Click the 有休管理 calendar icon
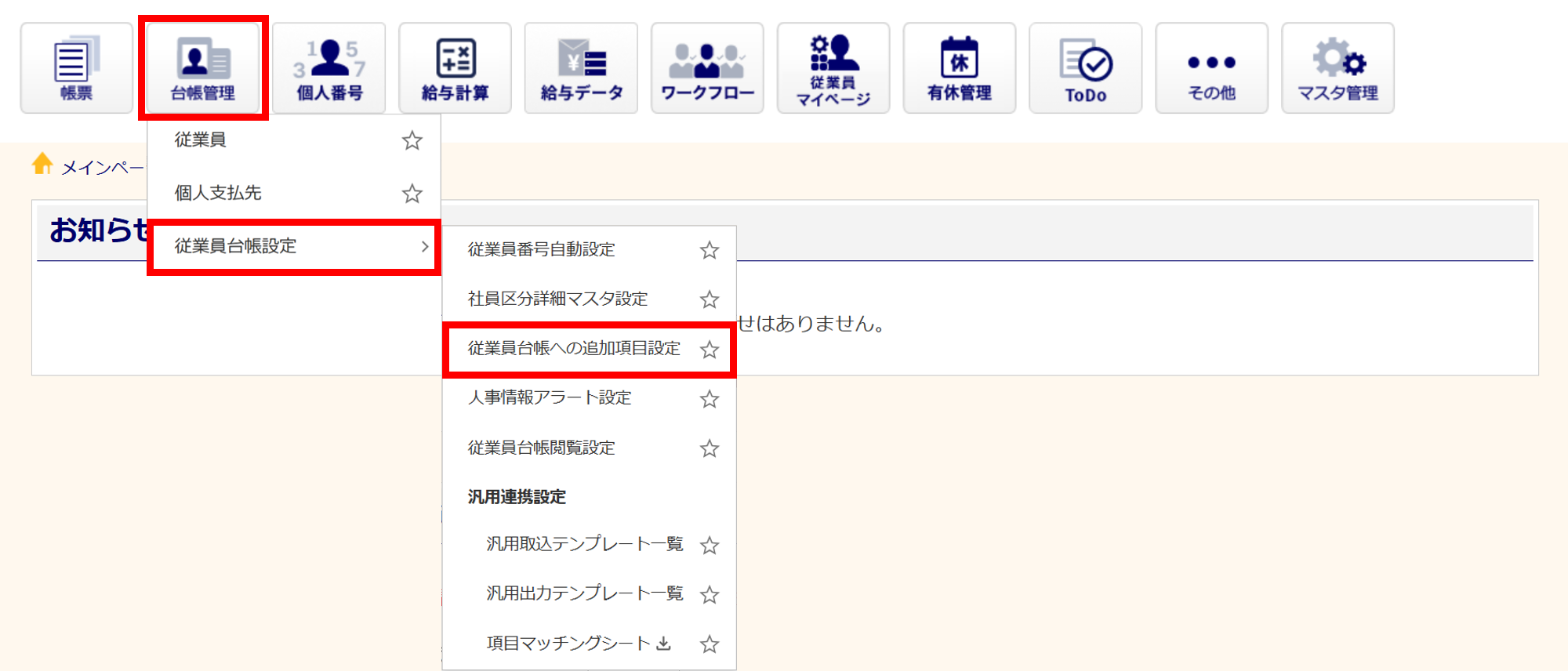 coord(960,68)
